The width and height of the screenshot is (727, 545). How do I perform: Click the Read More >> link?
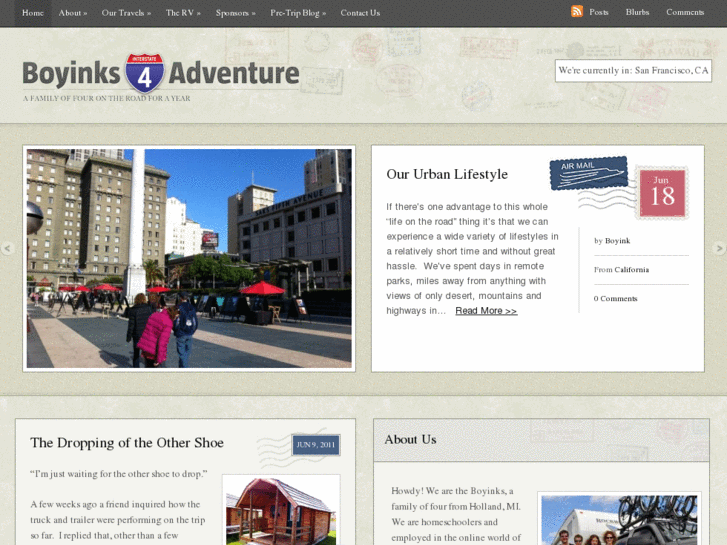[x=486, y=311]
